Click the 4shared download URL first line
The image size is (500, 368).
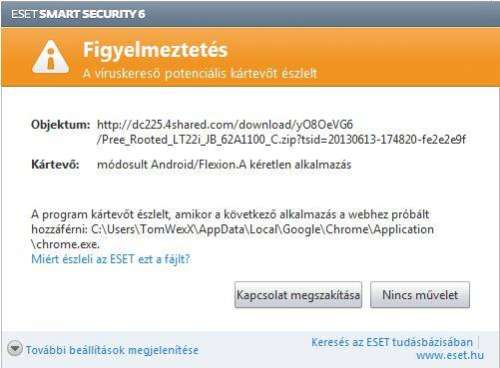pos(225,125)
